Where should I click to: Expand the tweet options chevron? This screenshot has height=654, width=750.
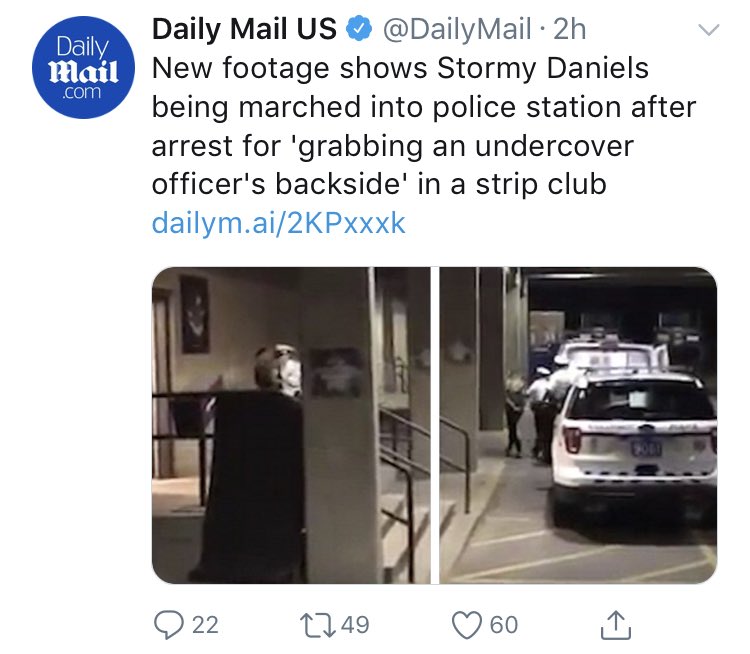708,30
